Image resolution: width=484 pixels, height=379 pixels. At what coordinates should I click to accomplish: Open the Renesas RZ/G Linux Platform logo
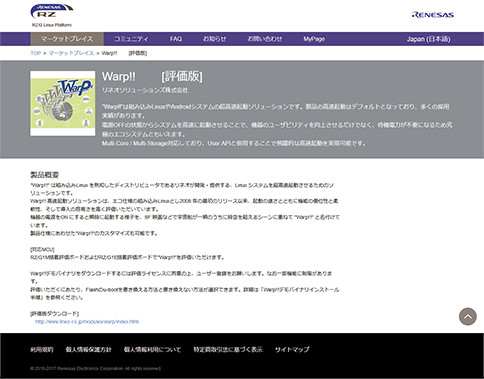(52, 16)
